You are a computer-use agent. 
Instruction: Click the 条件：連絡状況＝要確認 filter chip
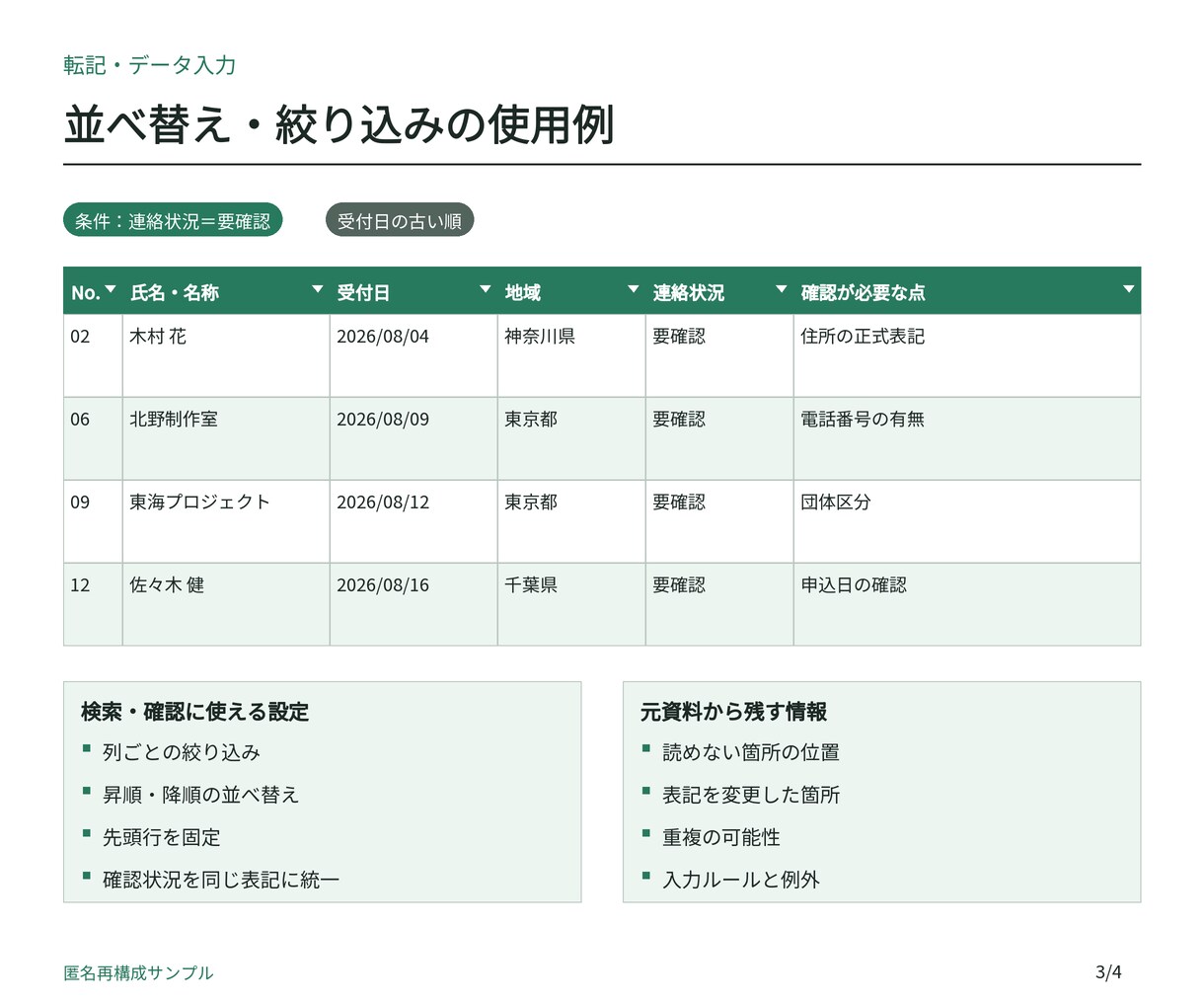coord(173,220)
